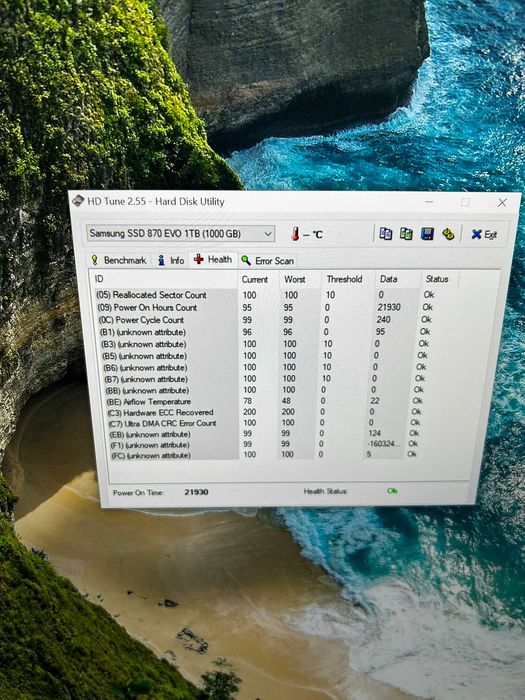Click the Worst column header

pyautogui.click(x=300, y=279)
